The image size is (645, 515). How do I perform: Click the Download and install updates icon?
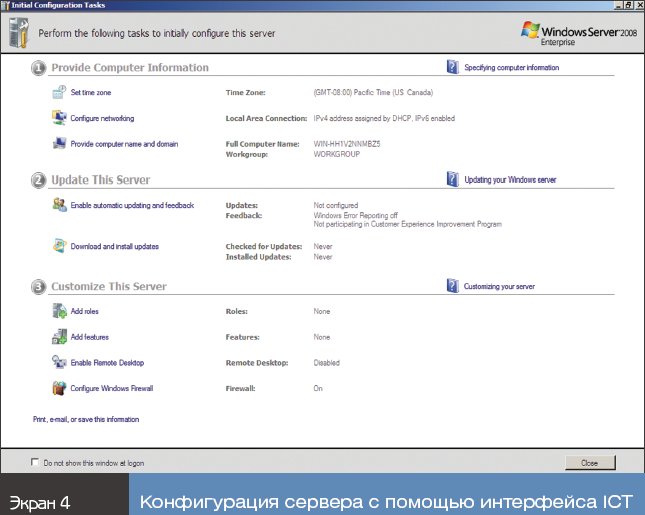[59, 246]
